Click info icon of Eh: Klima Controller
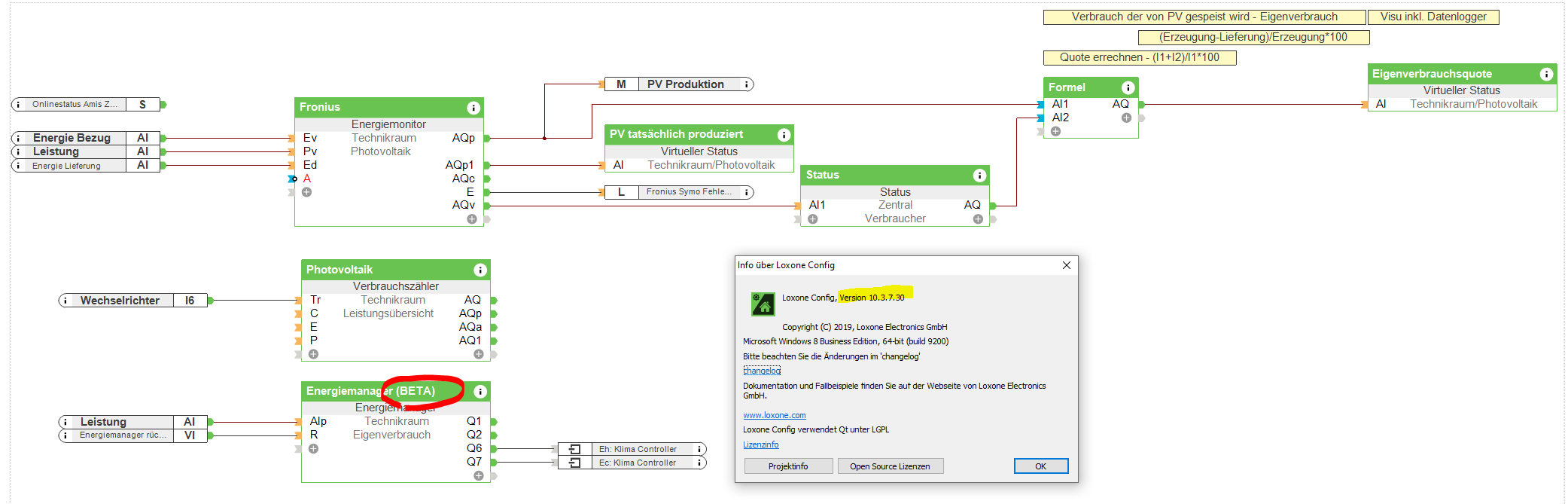Image resolution: width=1568 pixels, height=504 pixels. coord(699,449)
